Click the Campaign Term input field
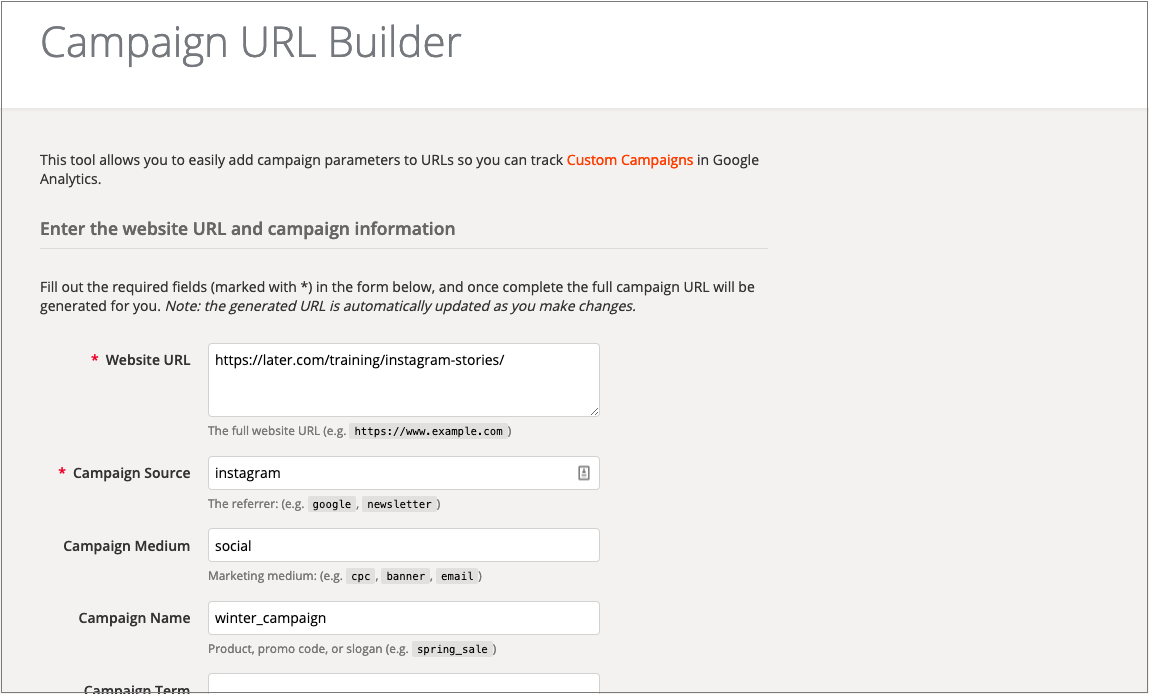This screenshot has width=1149, height=694. (x=404, y=684)
